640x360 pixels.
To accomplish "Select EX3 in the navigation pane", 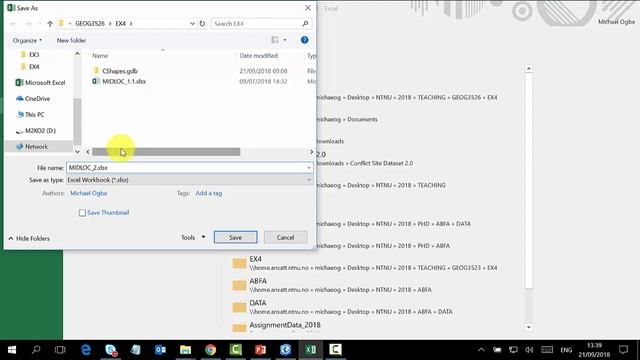I will pyautogui.click(x=34, y=54).
